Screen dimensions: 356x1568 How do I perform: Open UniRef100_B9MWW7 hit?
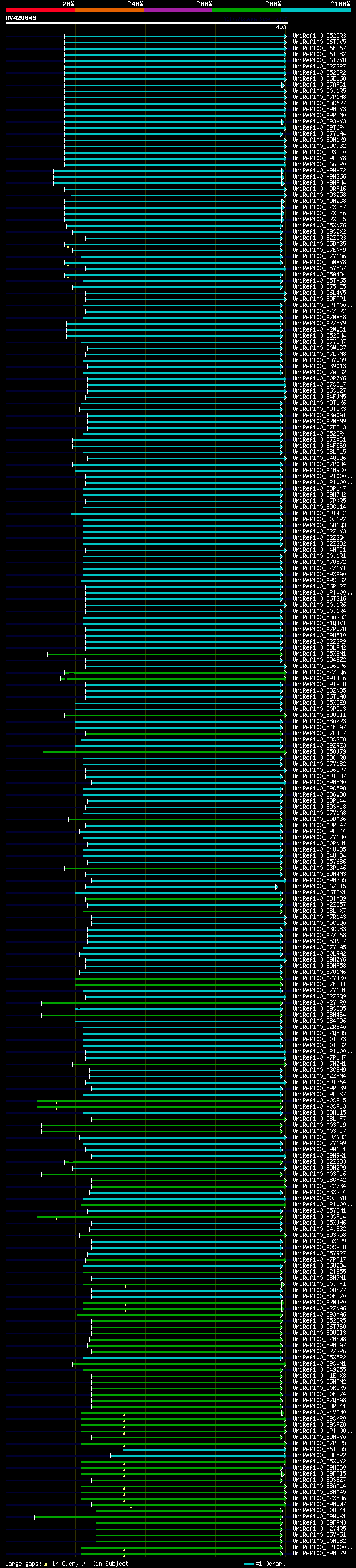(319, 1505)
